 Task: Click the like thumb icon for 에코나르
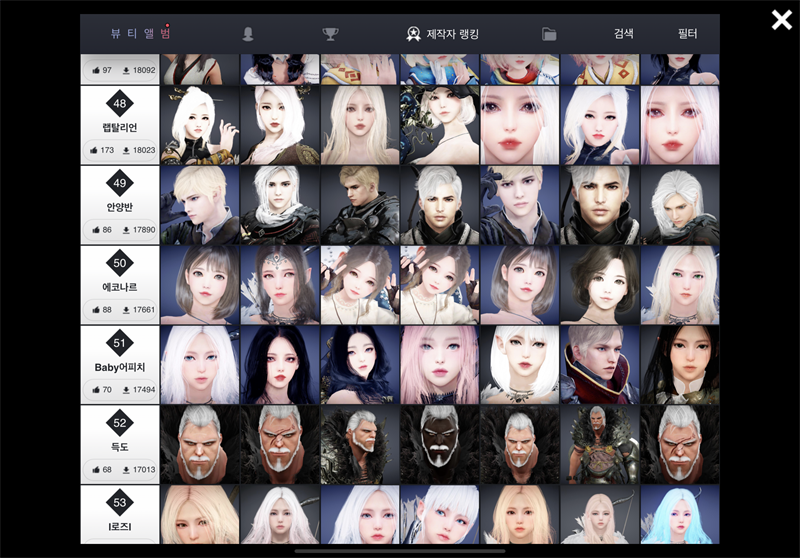[95, 311]
